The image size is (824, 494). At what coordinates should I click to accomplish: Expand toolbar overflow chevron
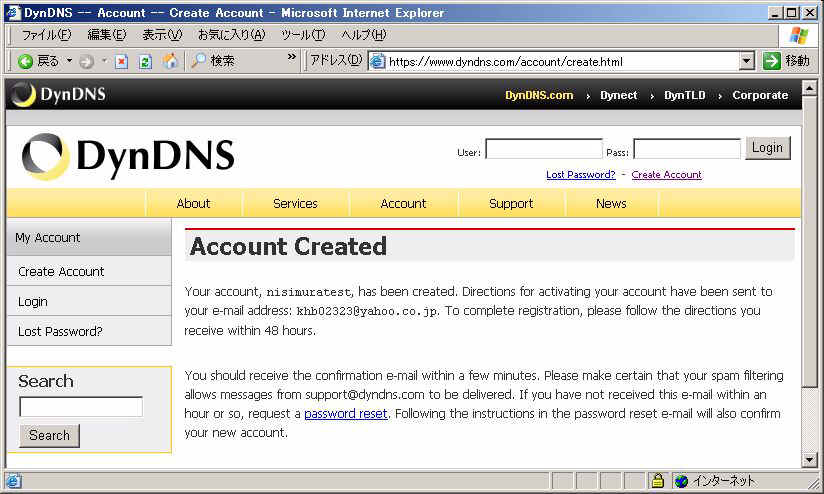(x=292, y=57)
